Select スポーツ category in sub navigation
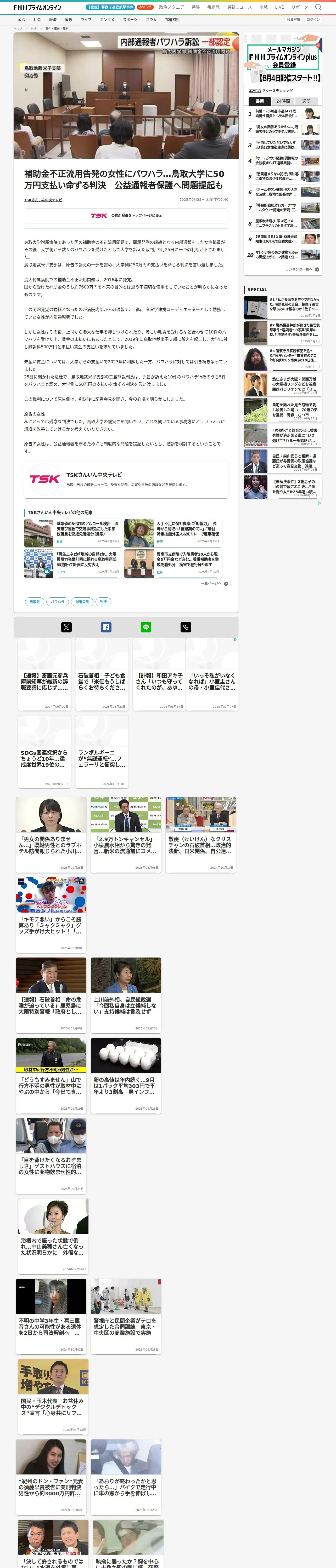The image size is (336, 1568). click(x=130, y=20)
